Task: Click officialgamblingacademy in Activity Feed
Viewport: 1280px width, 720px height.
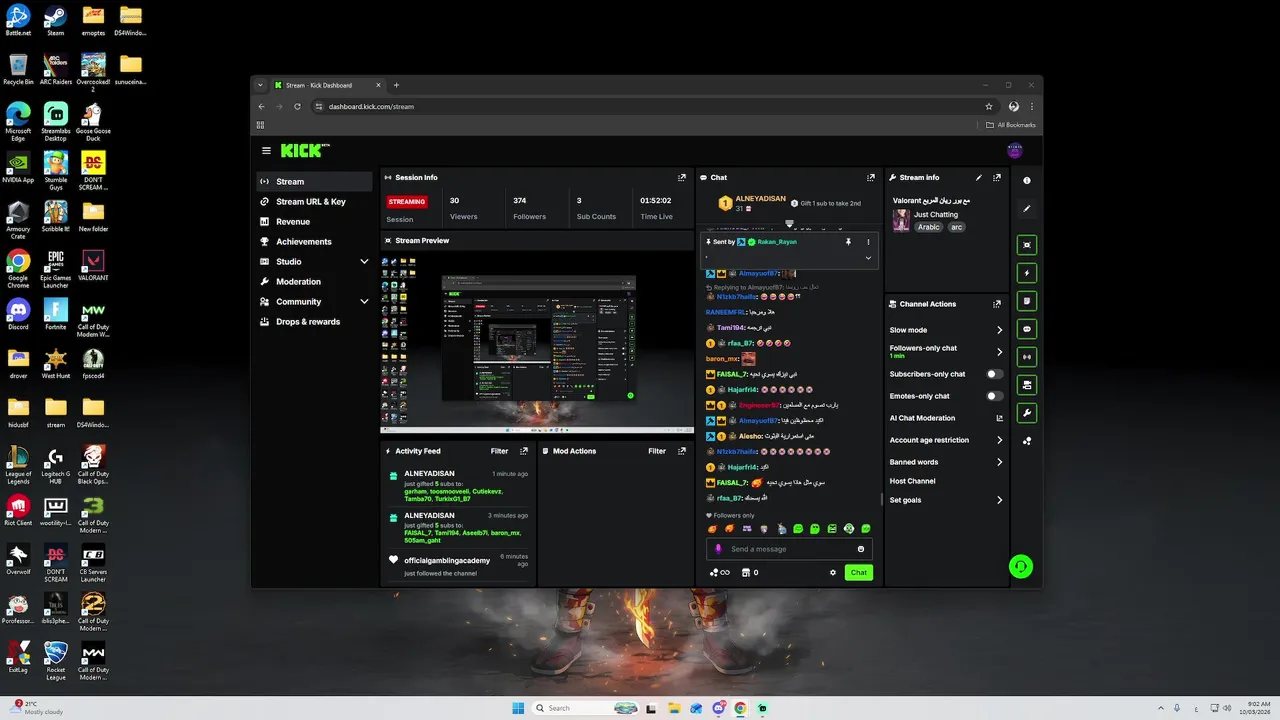Action: 447,561
